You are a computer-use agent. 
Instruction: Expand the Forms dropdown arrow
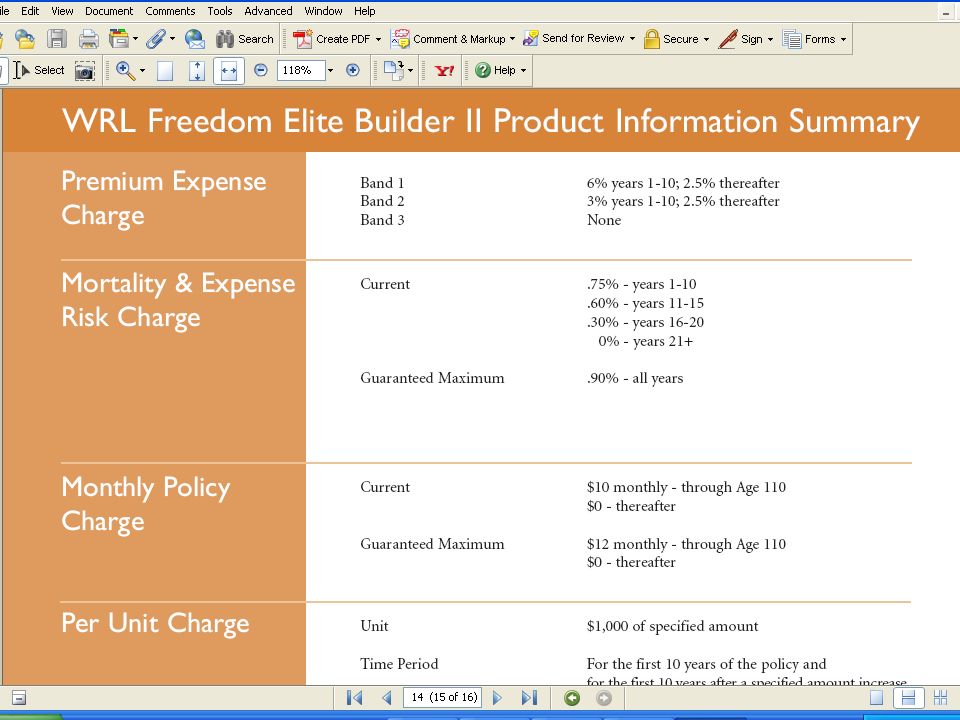tap(843, 39)
